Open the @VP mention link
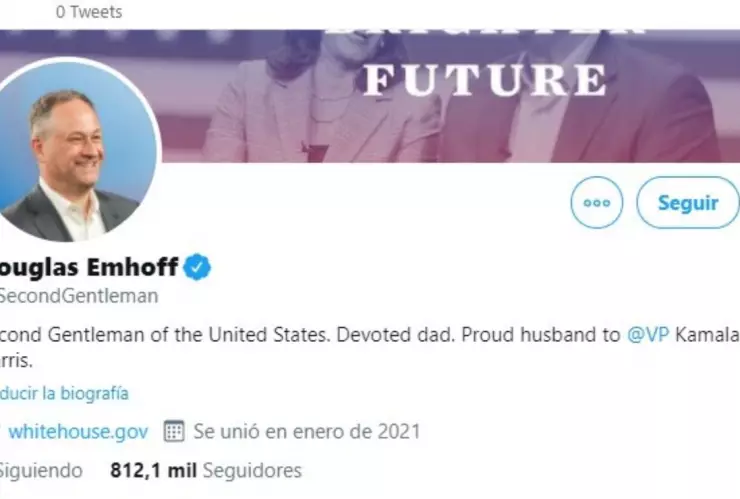The width and height of the screenshot is (740, 499). (x=647, y=335)
